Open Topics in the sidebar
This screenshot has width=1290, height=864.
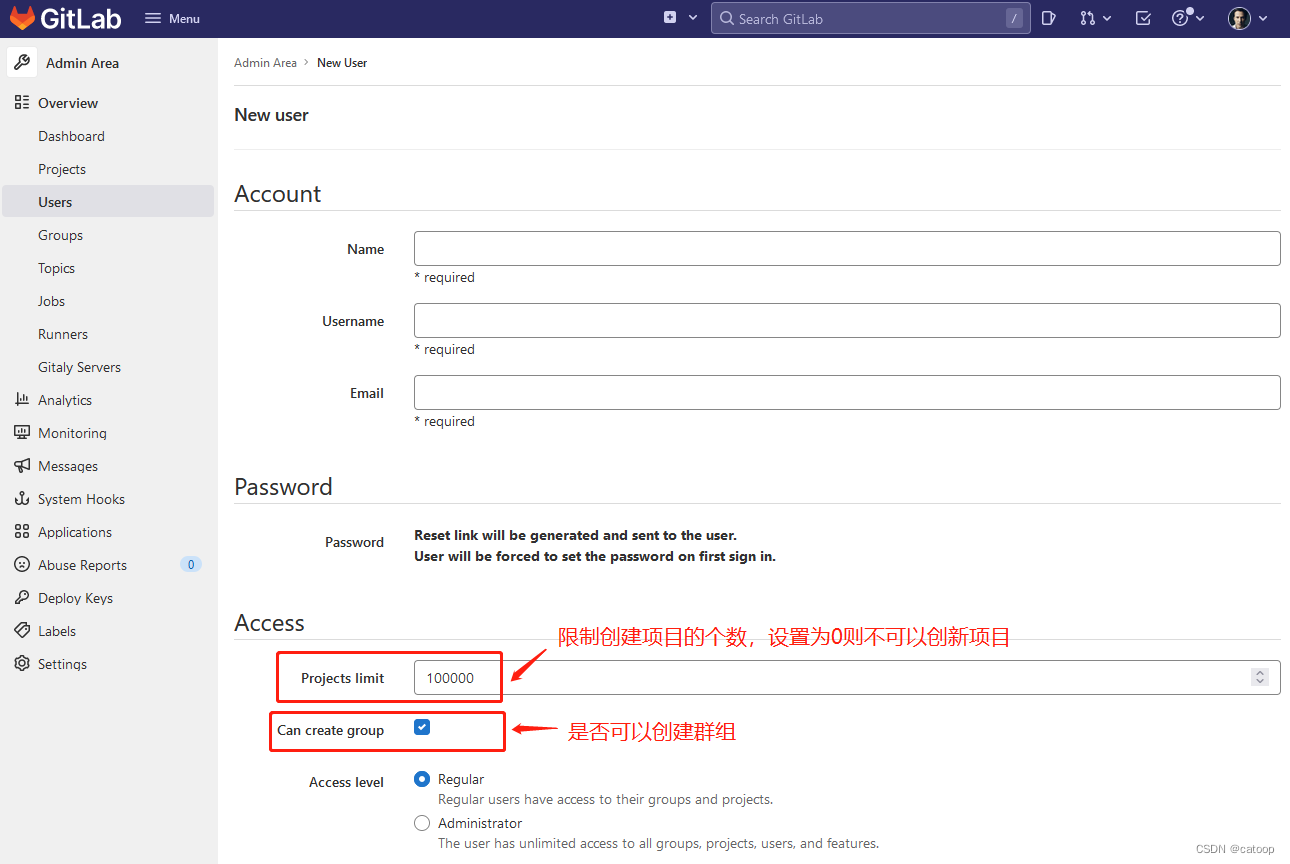click(57, 268)
